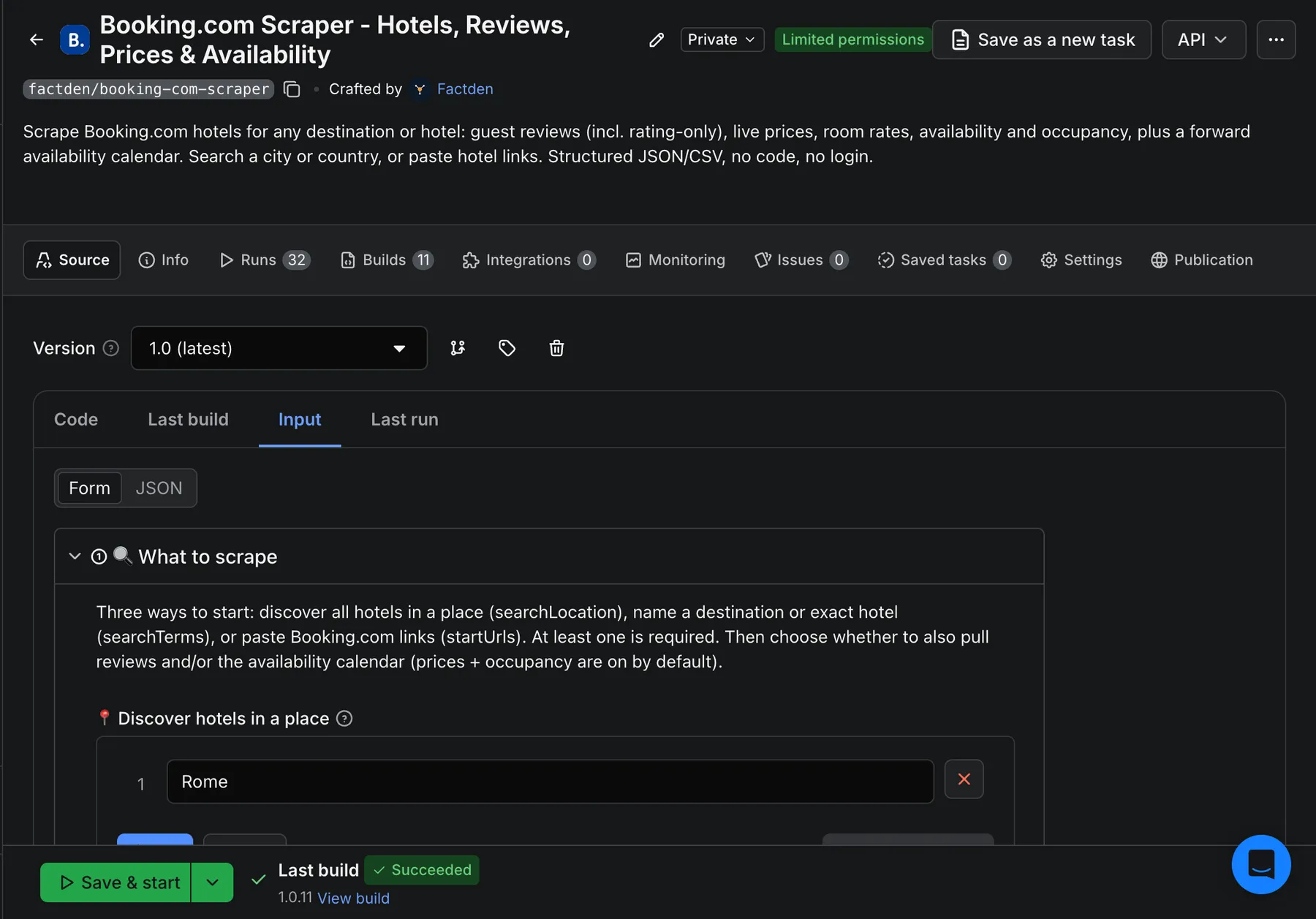1316x919 pixels.
Task: Open the Version 1.0 (latest) selector
Action: point(279,348)
